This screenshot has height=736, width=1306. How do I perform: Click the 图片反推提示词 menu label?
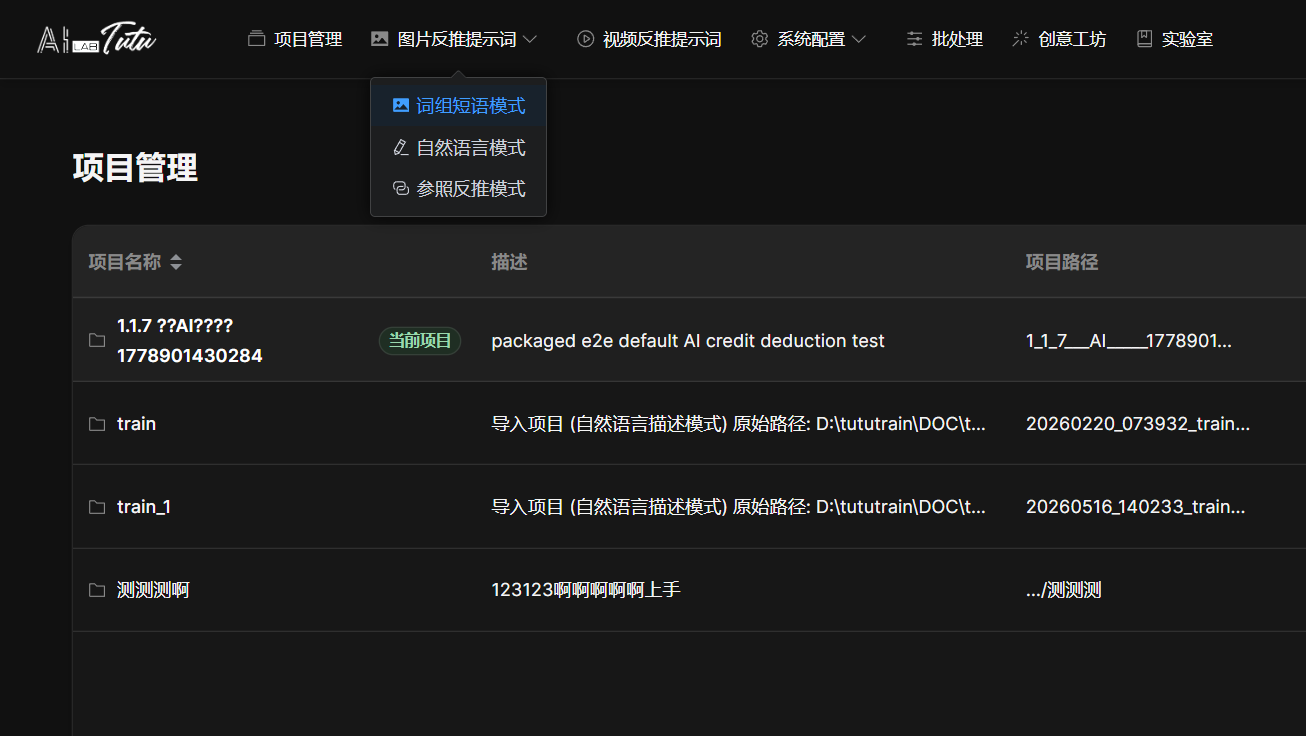pos(457,39)
